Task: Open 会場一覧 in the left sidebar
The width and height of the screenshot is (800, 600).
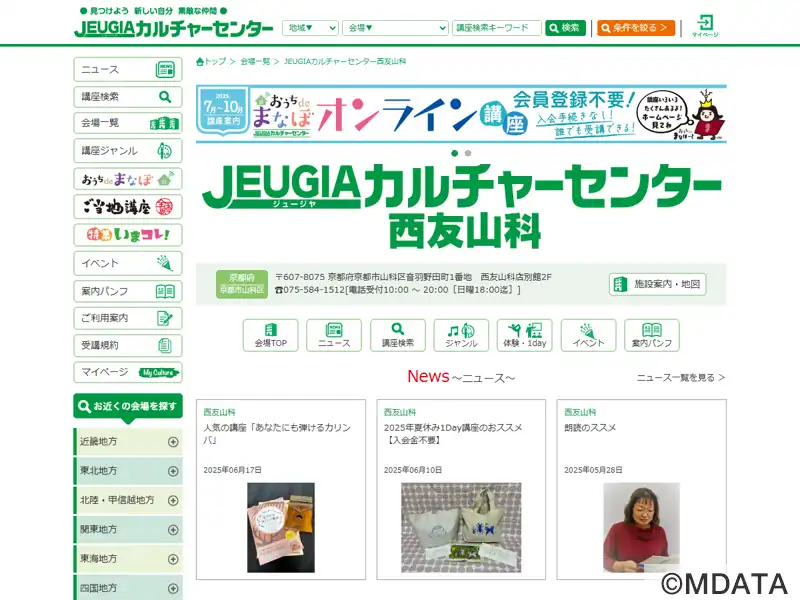Action: click(x=128, y=123)
